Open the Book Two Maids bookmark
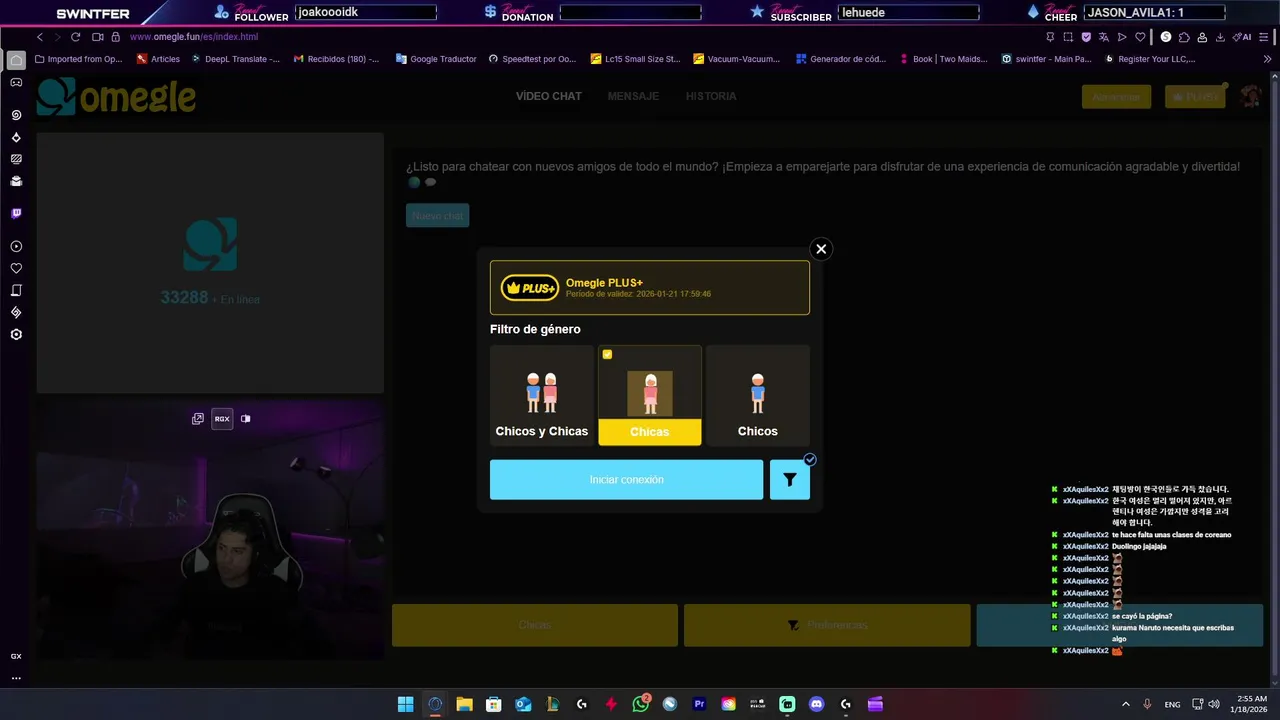Image resolution: width=1280 pixels, height=720 pixels. click(x=942, y=59)
